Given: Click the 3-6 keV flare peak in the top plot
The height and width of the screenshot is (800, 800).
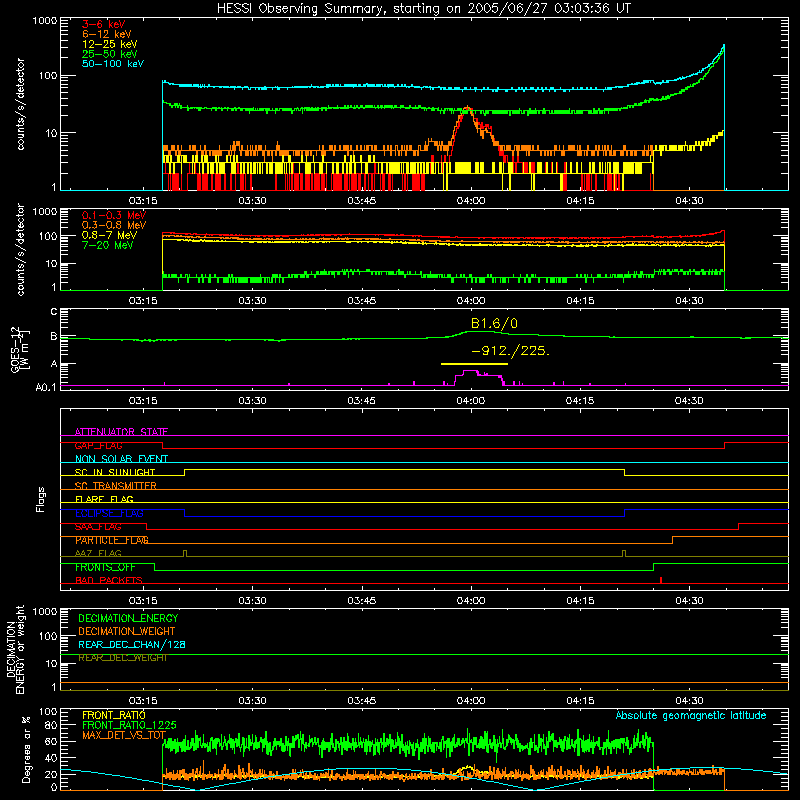Looking at the screenshot, I should tap(467, 108).
